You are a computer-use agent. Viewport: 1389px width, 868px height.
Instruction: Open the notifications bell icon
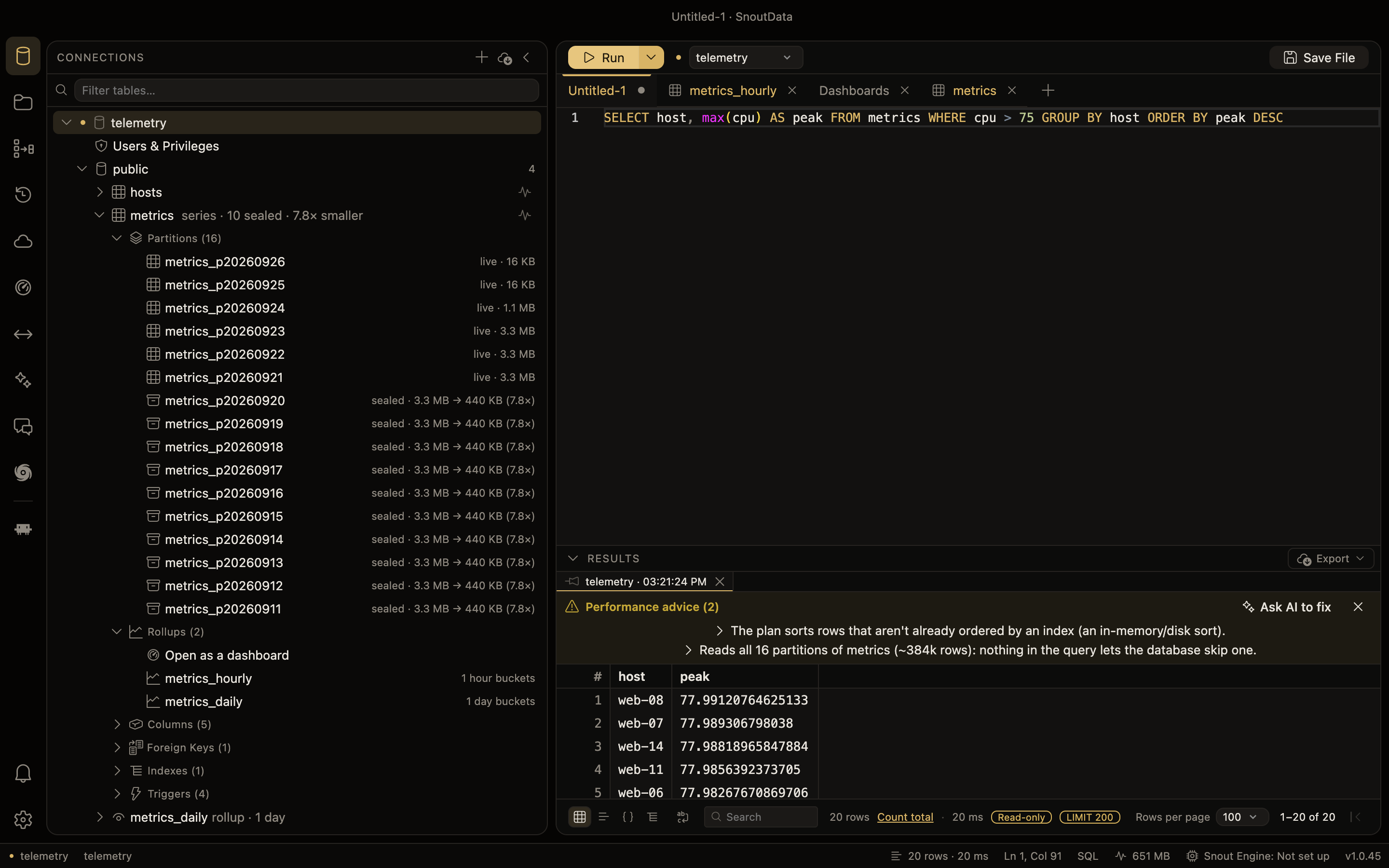point(23,773)
